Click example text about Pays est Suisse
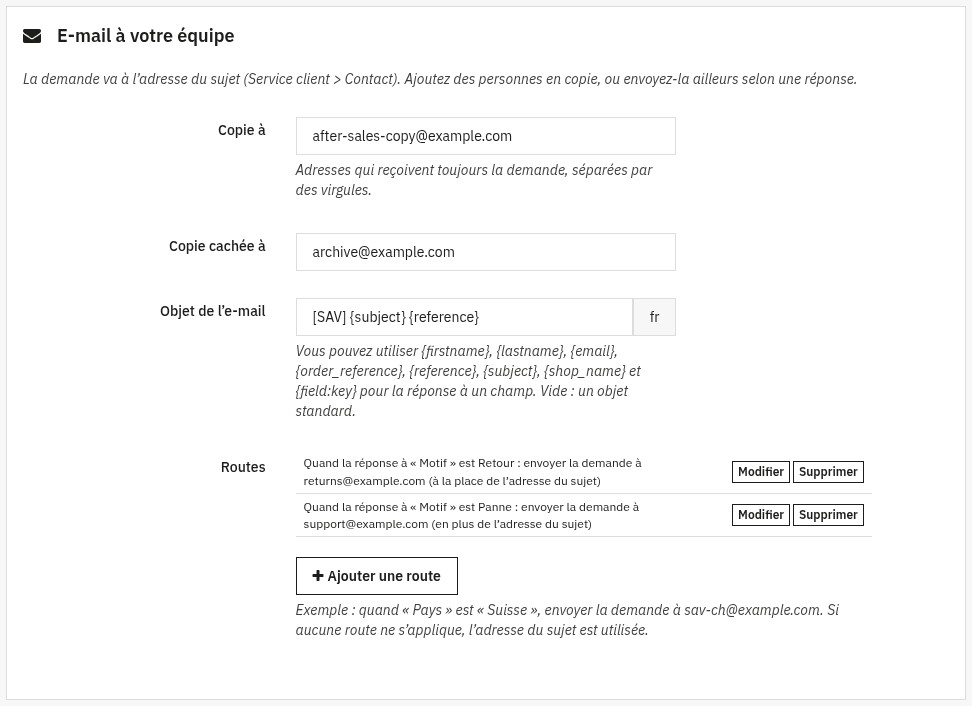This screenshot has width=972, height=706. pos(567,620)
